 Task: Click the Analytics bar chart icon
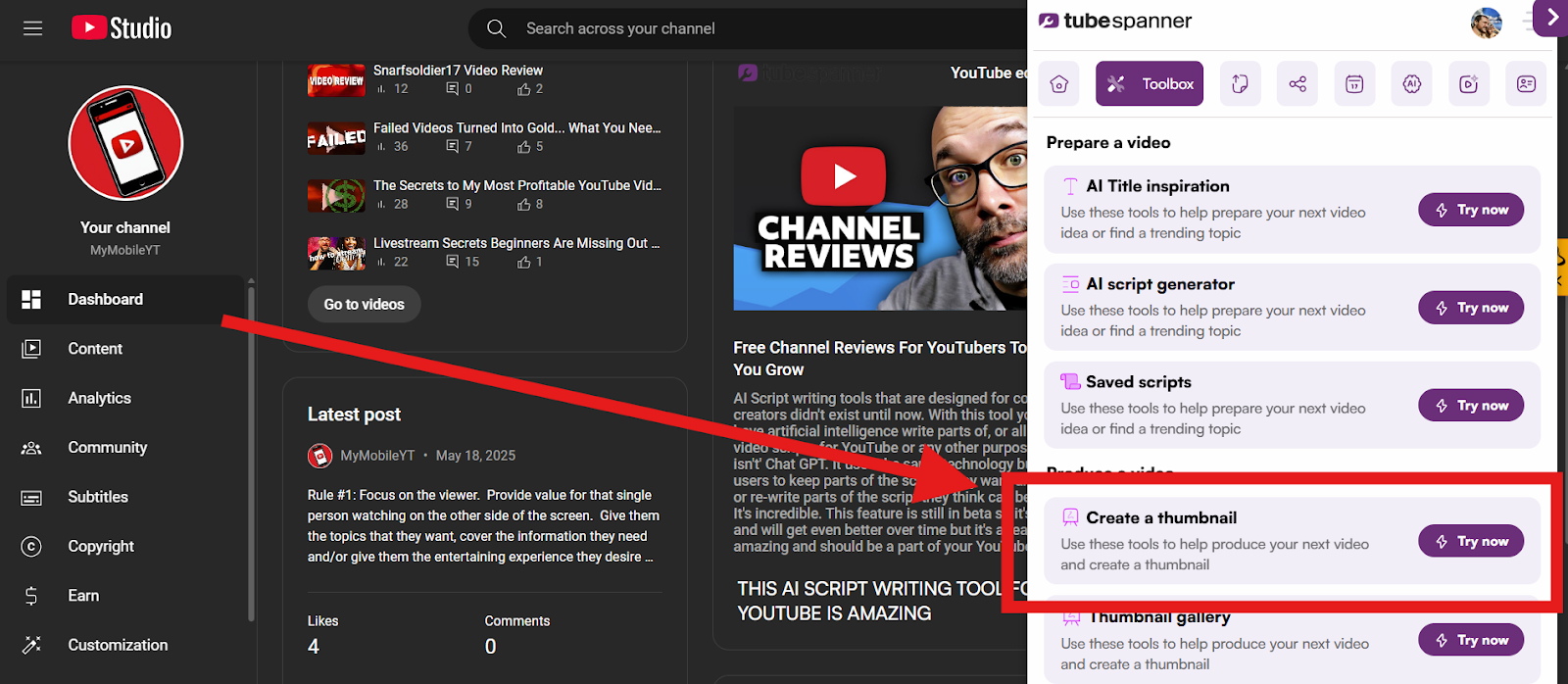(x=31, y=398)
